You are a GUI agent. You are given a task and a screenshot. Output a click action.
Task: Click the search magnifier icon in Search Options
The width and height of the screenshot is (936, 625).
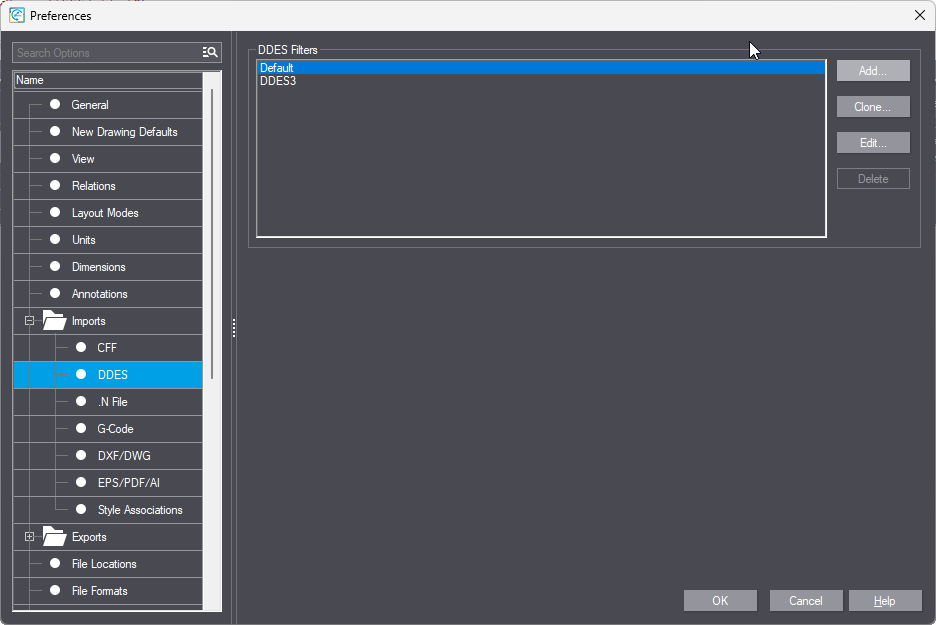coord(210,52)
